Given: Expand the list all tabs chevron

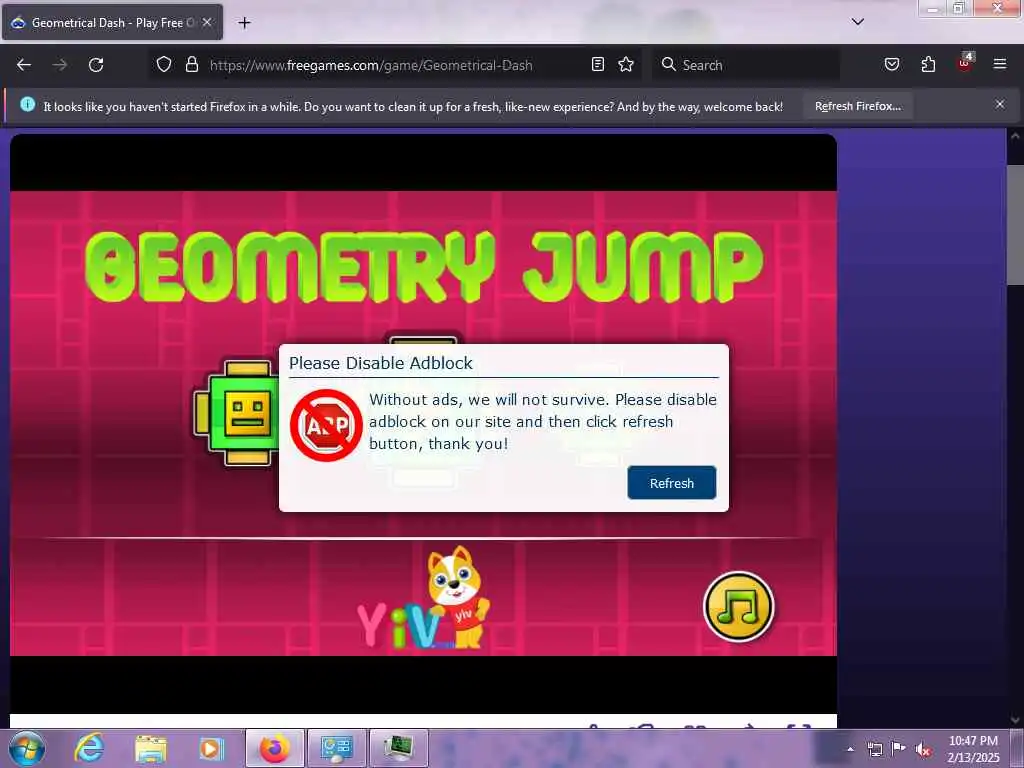Looking at the screenshot, I should point(857,22).
